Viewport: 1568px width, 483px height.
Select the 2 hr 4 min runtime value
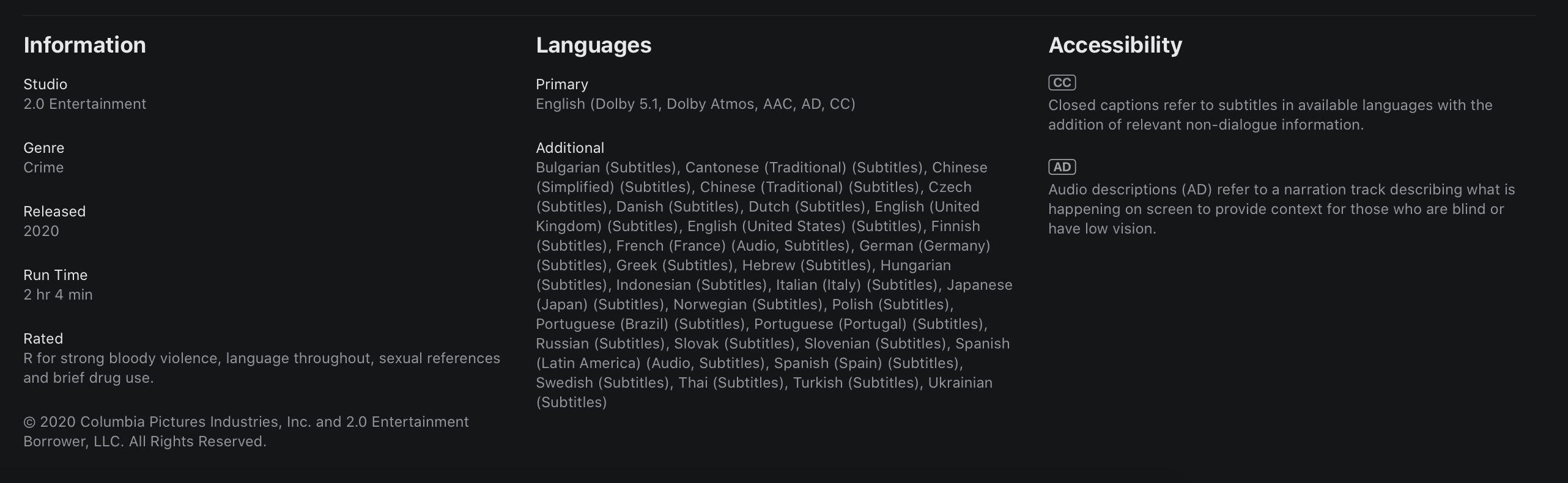click(x=58, y=295)
